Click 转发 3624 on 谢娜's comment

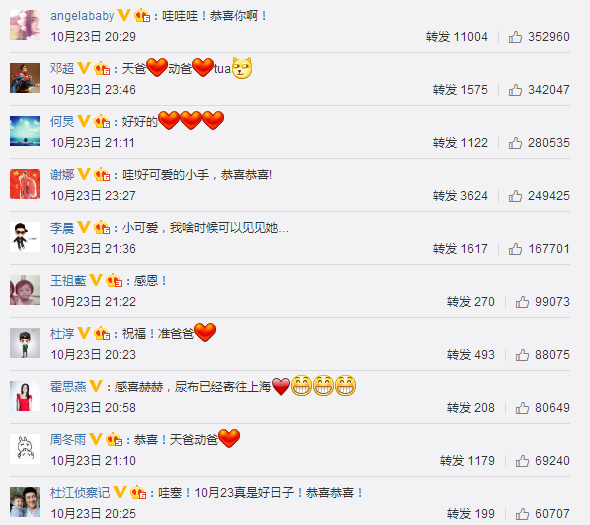point(460,196)
